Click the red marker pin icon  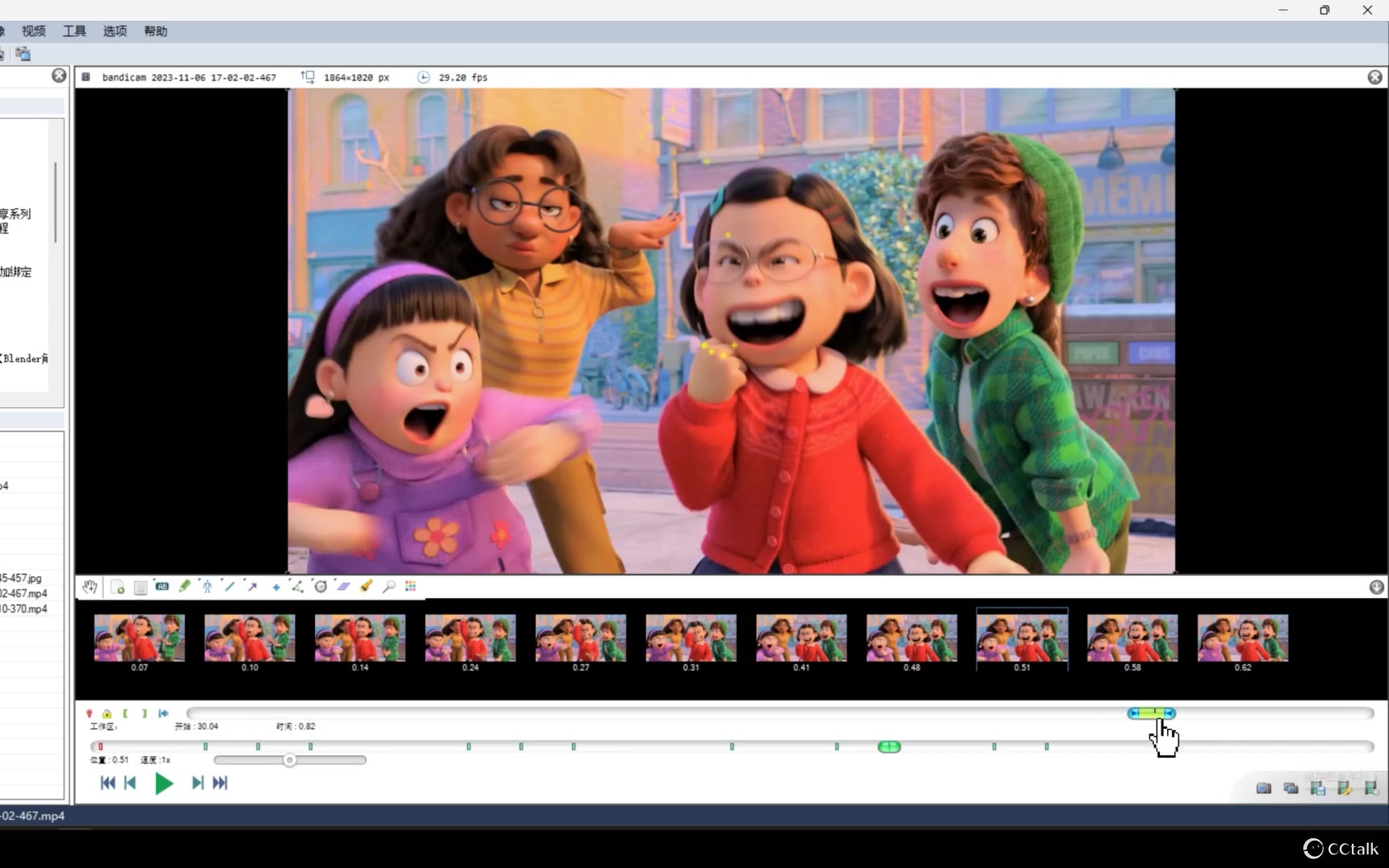tap(89, 714)
